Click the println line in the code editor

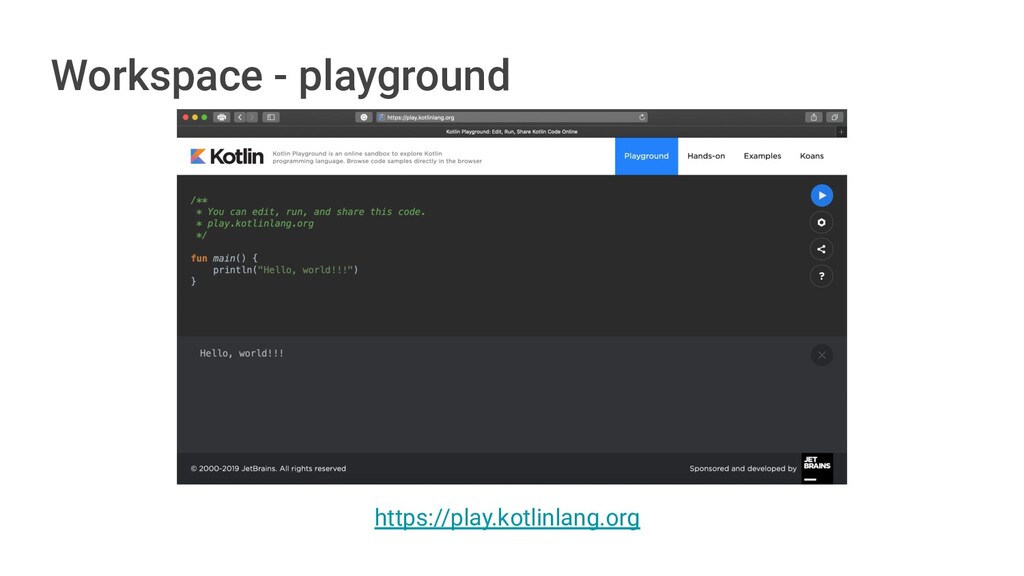(x=285, y=270)
